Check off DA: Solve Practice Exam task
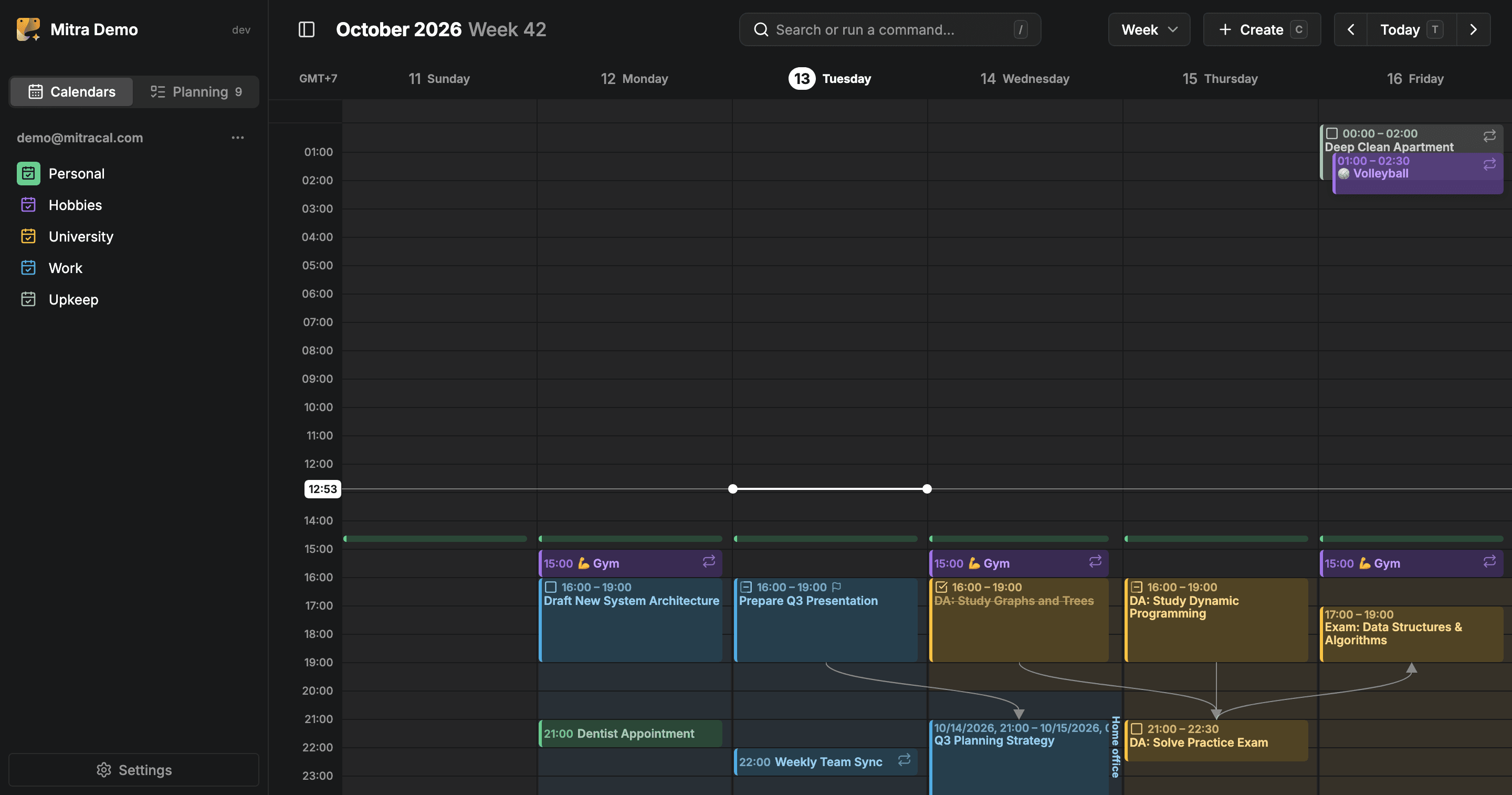 coord(1136,729)
